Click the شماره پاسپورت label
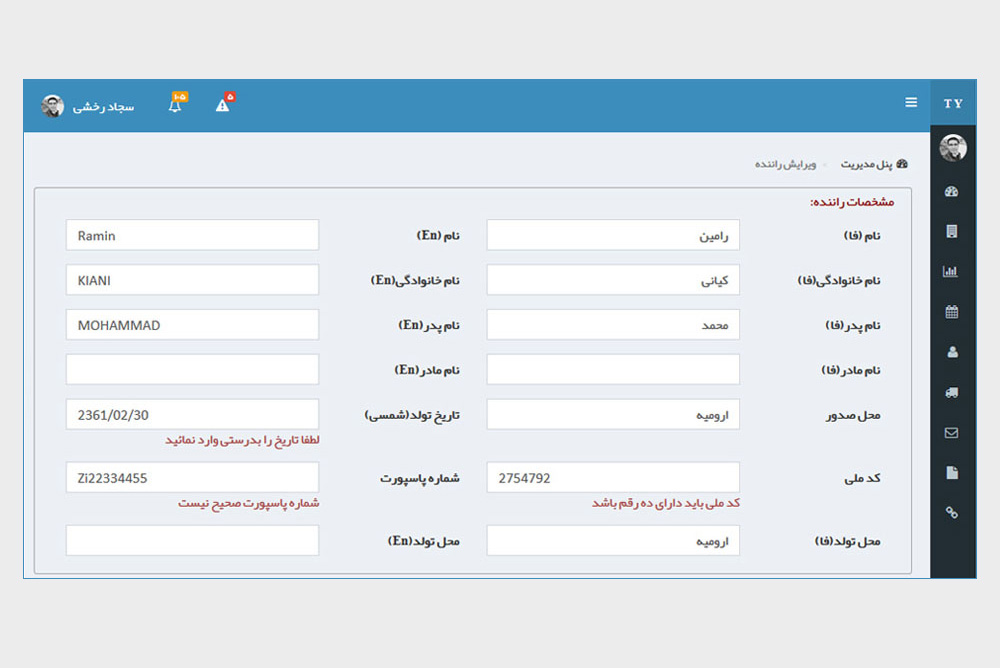The height and width of the screenshot is (668, 1000). [420, 479]
